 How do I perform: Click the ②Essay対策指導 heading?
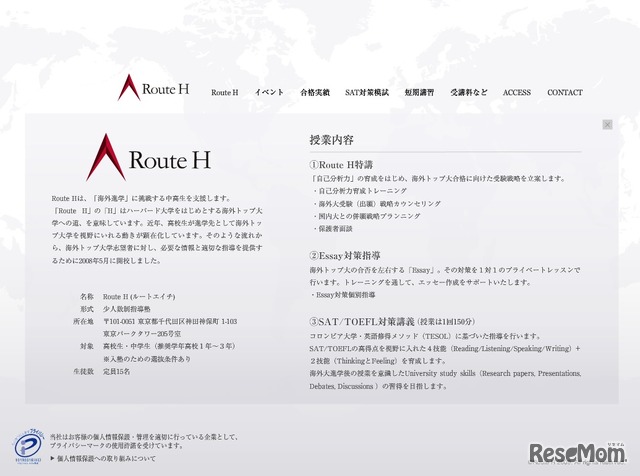[x=345, y=256]
